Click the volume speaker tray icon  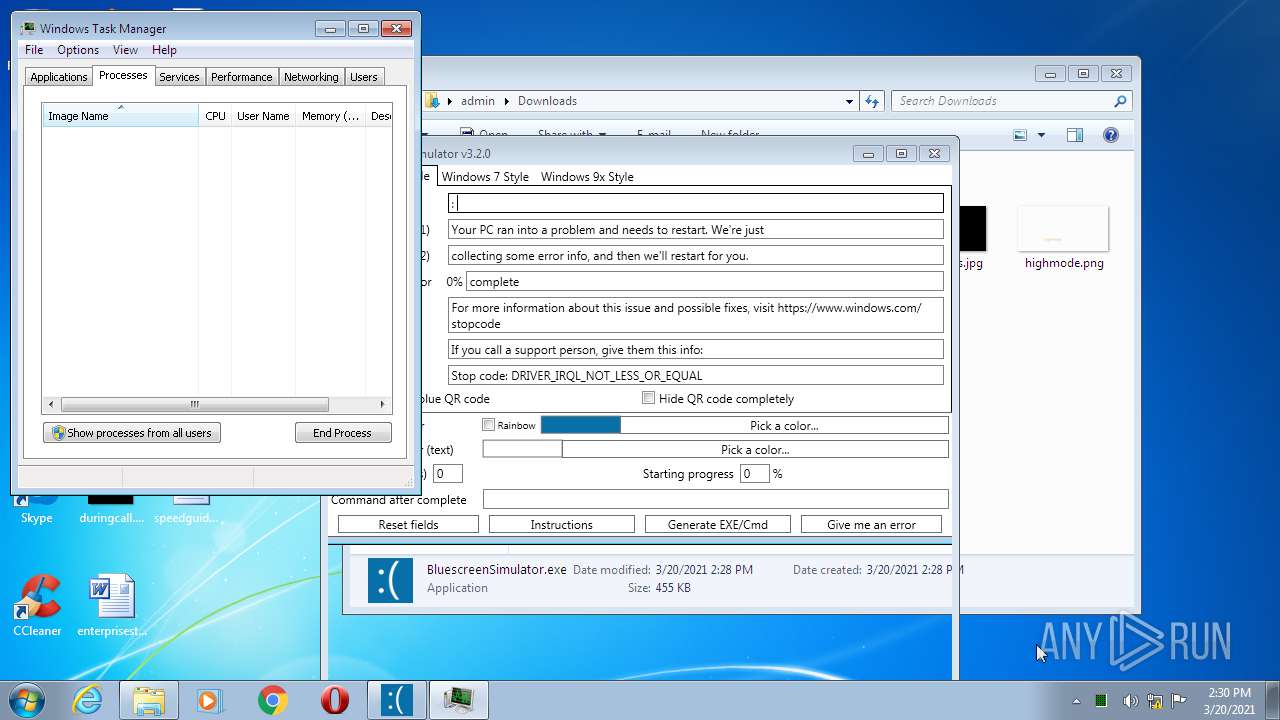pyautogui.click(x=1130, y=701)
